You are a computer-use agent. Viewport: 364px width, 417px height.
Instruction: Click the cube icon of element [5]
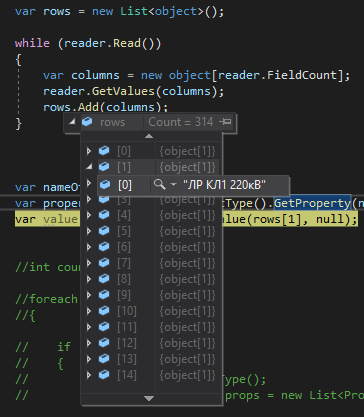pos(104,231)
